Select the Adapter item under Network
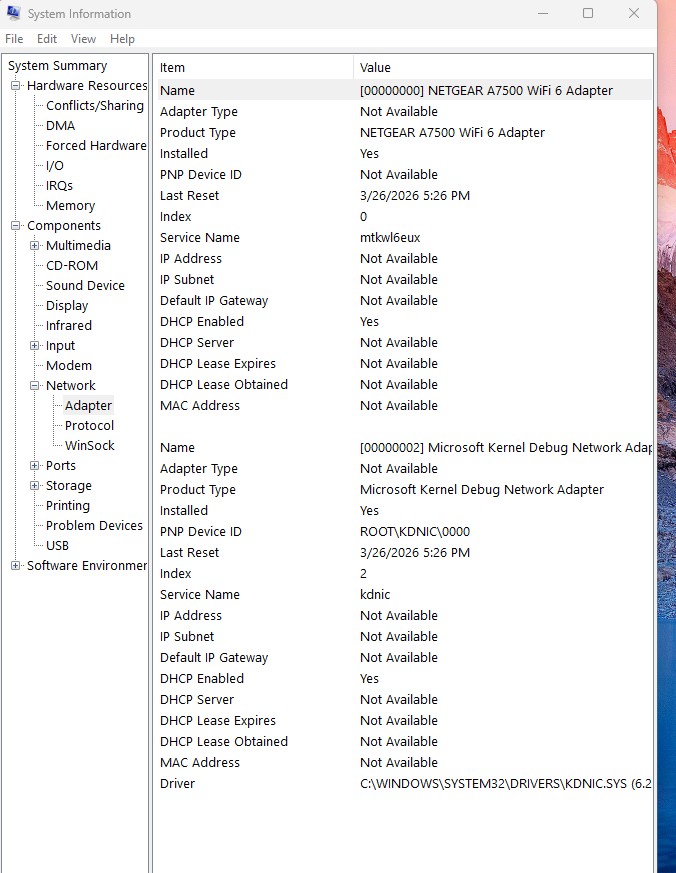Viewport: 676px width, 873px height. [x=88, y=406]
